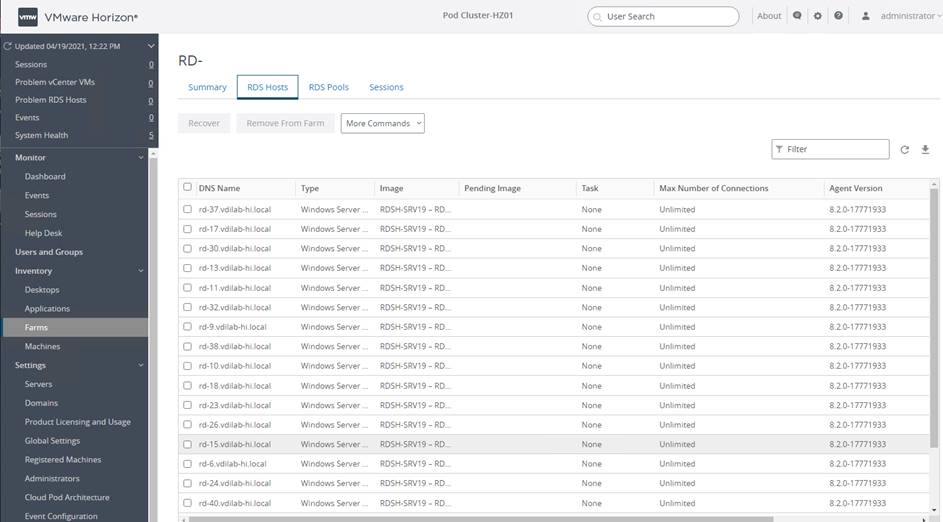The image size is (943, 522).
Task: Click the rd-38.vdilab-hi.local host name
Action: click(x=235, y=346)
